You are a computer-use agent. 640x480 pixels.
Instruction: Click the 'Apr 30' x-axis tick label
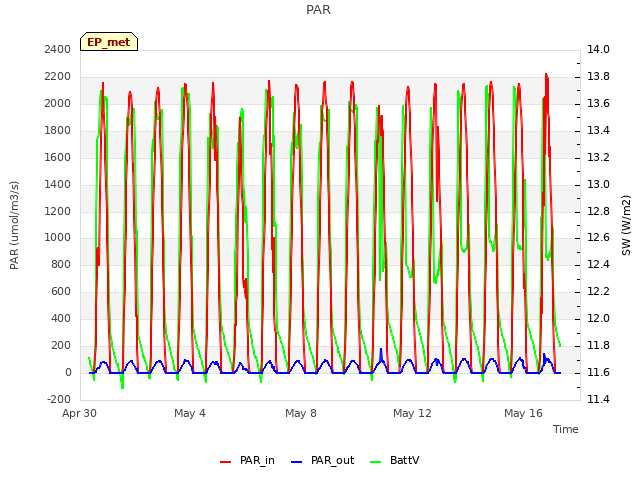click(x=79, y=413)
